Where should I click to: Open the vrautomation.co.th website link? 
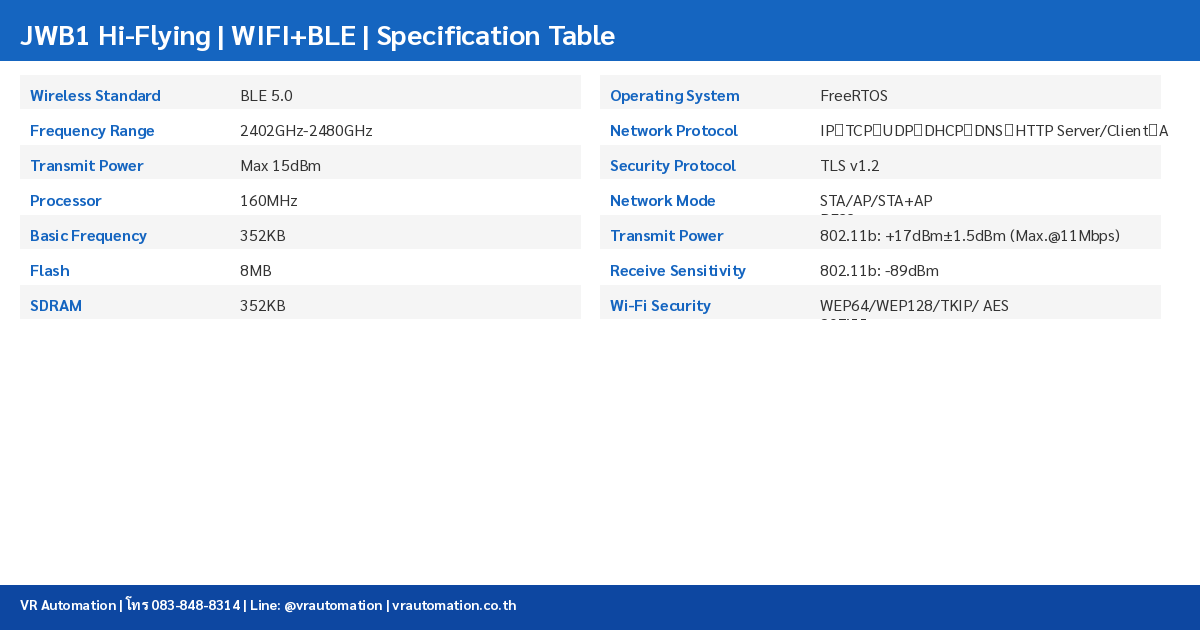[454, 605]
